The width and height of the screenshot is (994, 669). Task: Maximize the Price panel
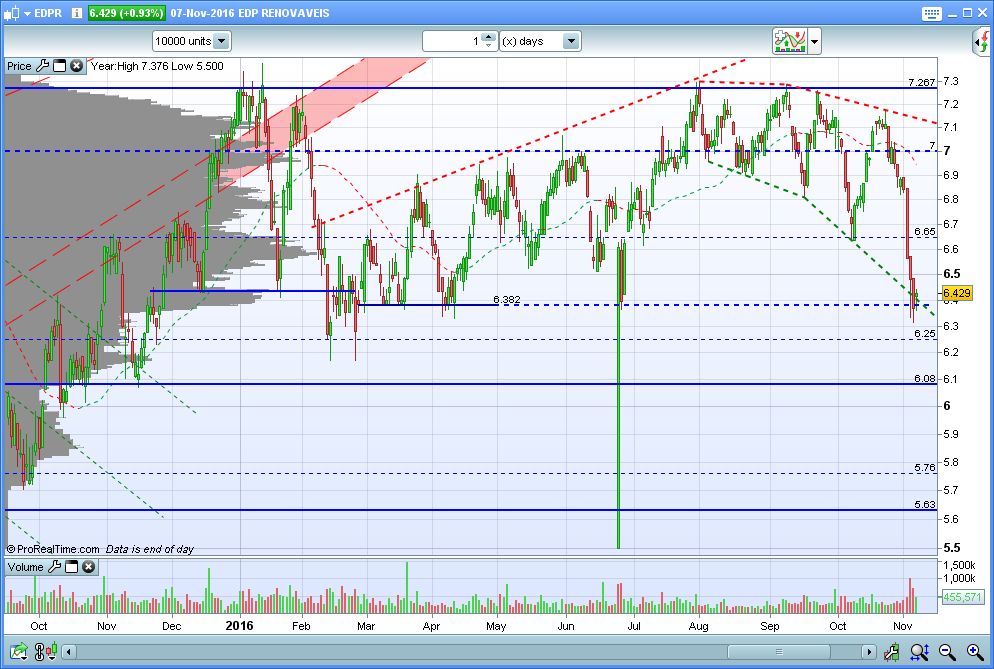pyautogui.click(x=60, y=66)
